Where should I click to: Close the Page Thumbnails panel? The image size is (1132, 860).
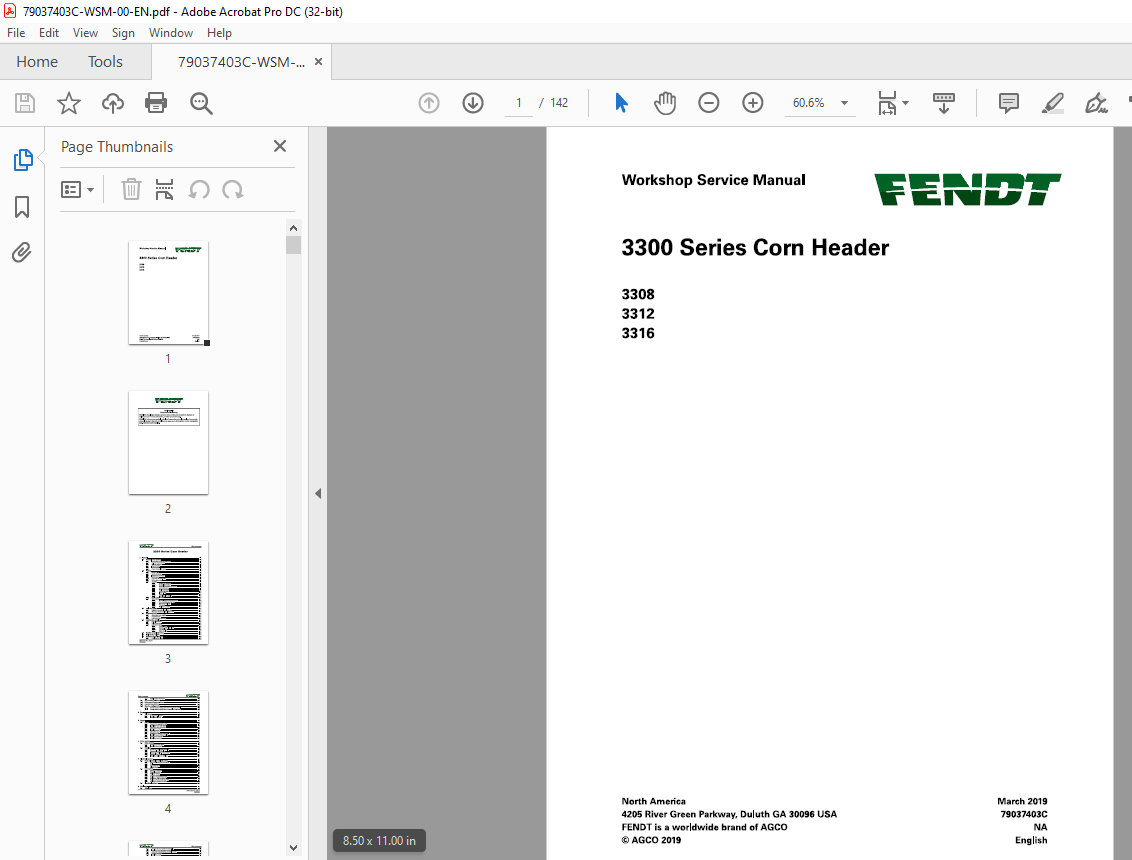click(x=280, y=146)
